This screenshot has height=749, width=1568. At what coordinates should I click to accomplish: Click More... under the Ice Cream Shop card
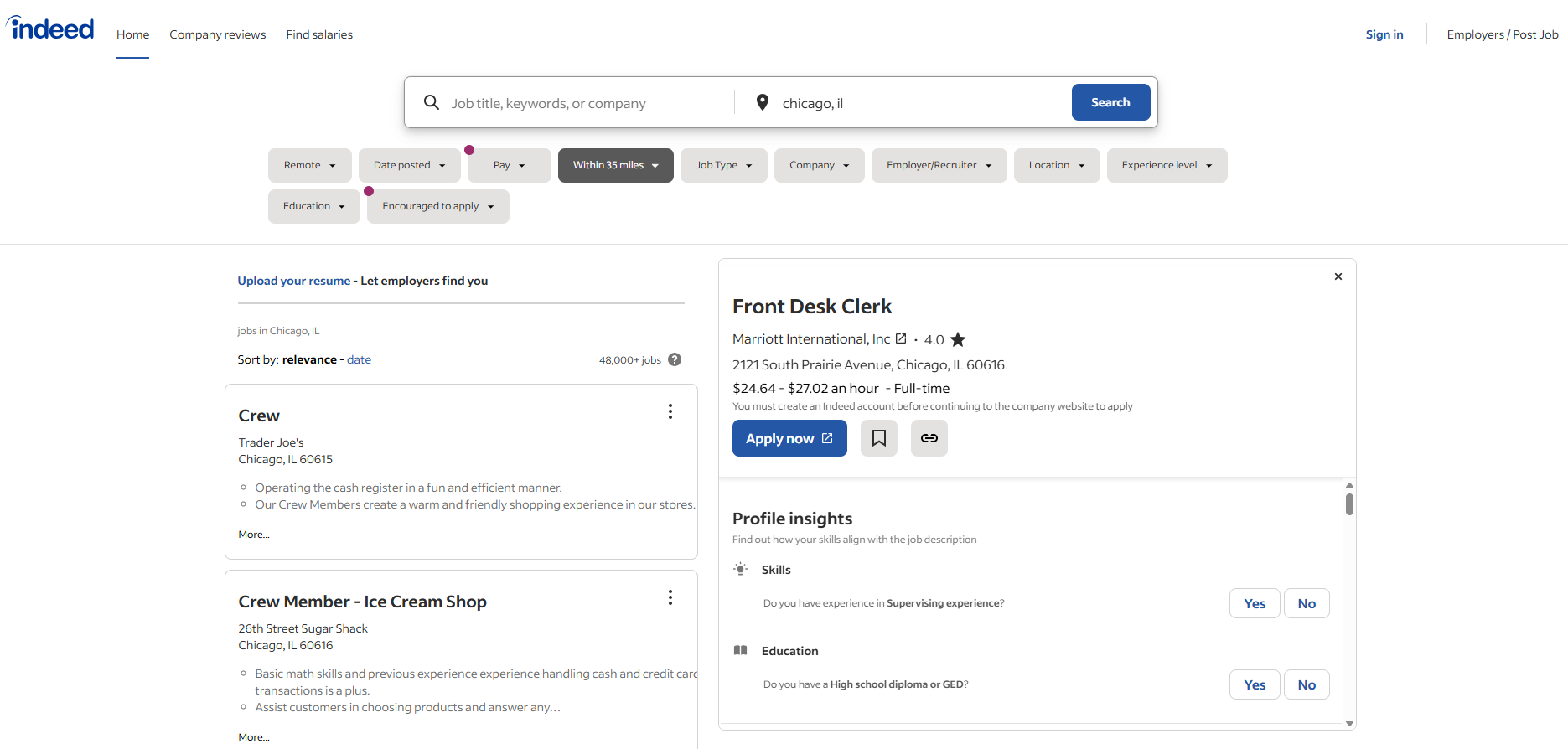click(254, 737)
